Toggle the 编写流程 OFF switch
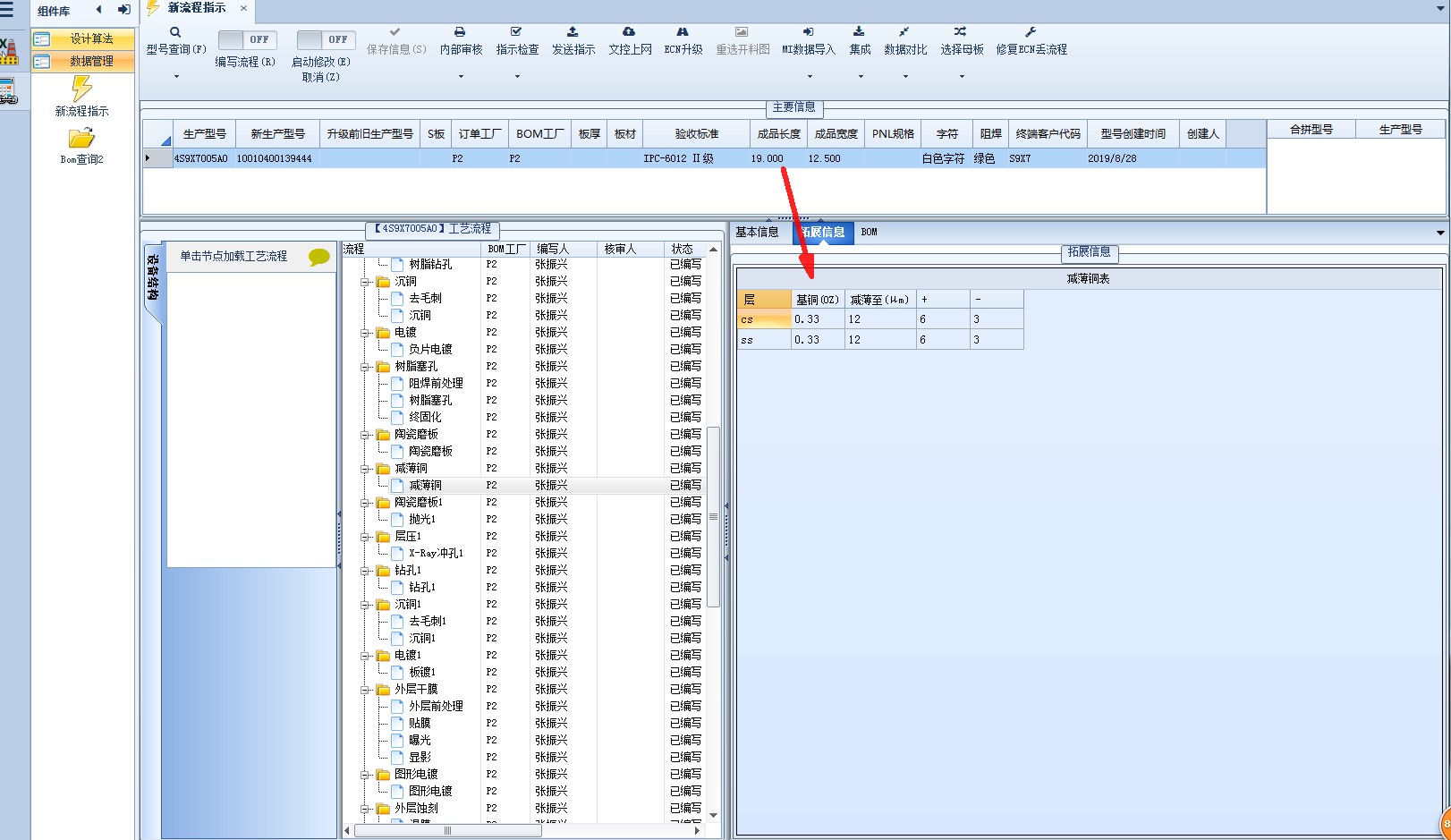The image size is (1451, 840). click(x=247, y=40)
